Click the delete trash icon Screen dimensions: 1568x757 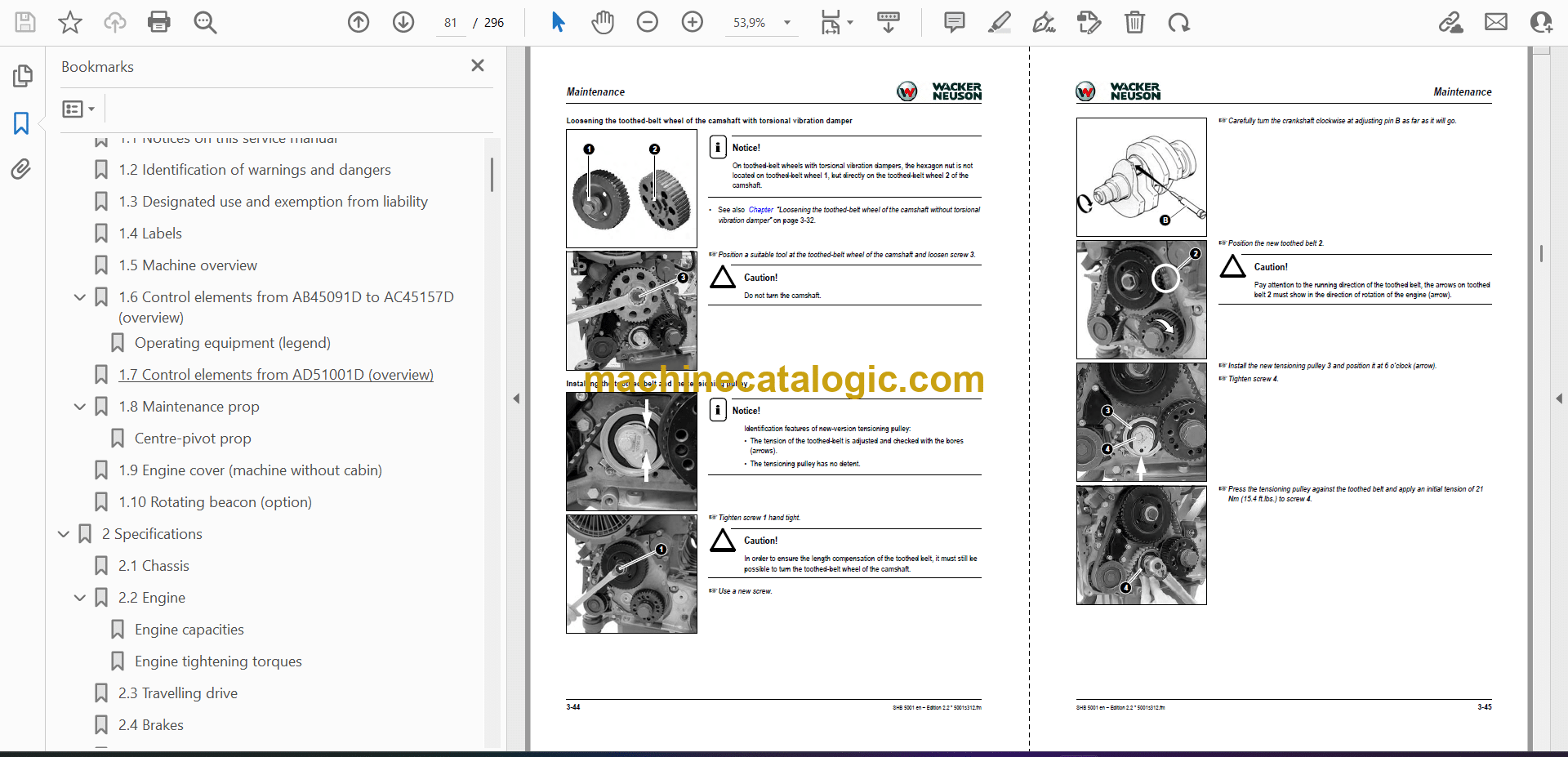point(1134,22)
